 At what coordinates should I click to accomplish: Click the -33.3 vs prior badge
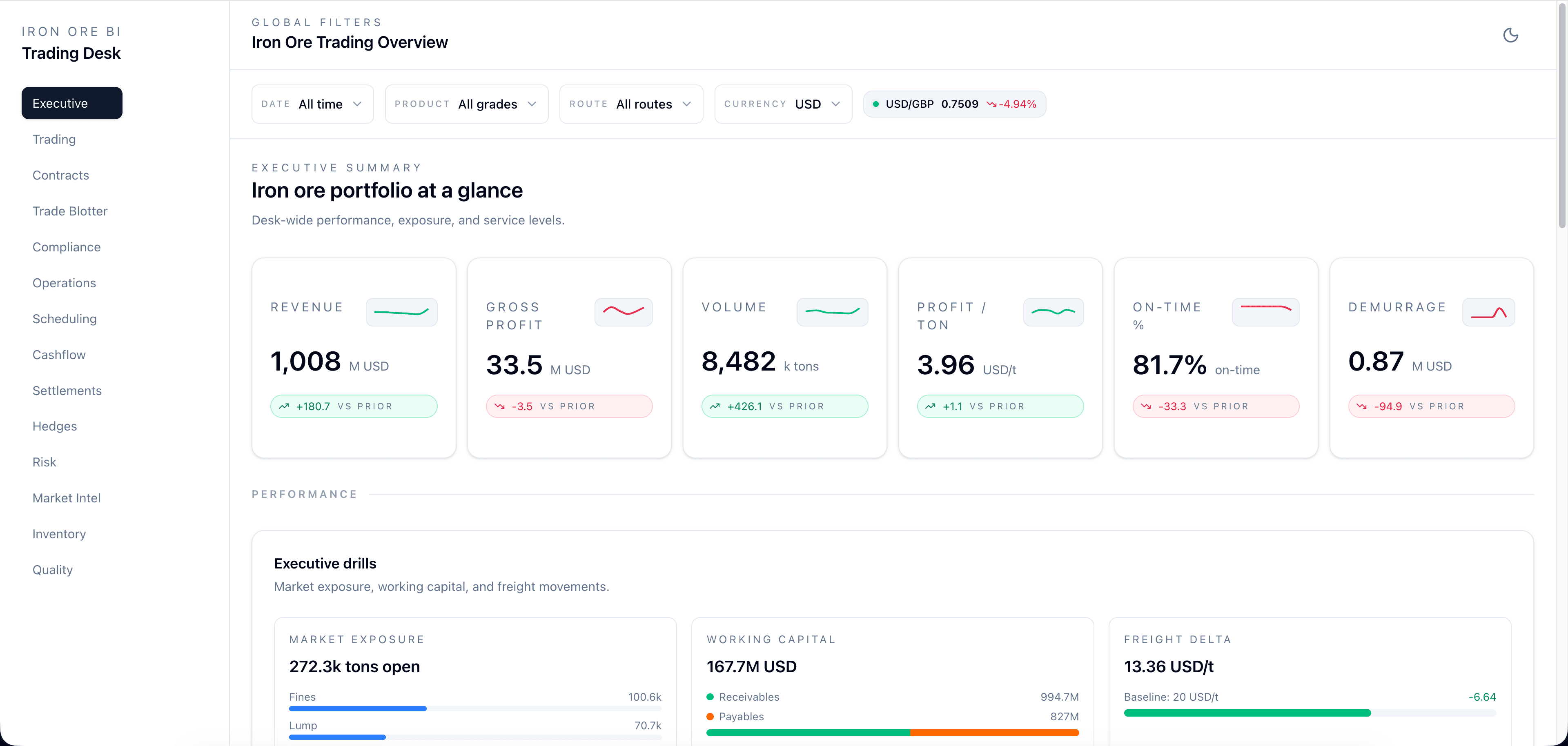pos(1216,406)
